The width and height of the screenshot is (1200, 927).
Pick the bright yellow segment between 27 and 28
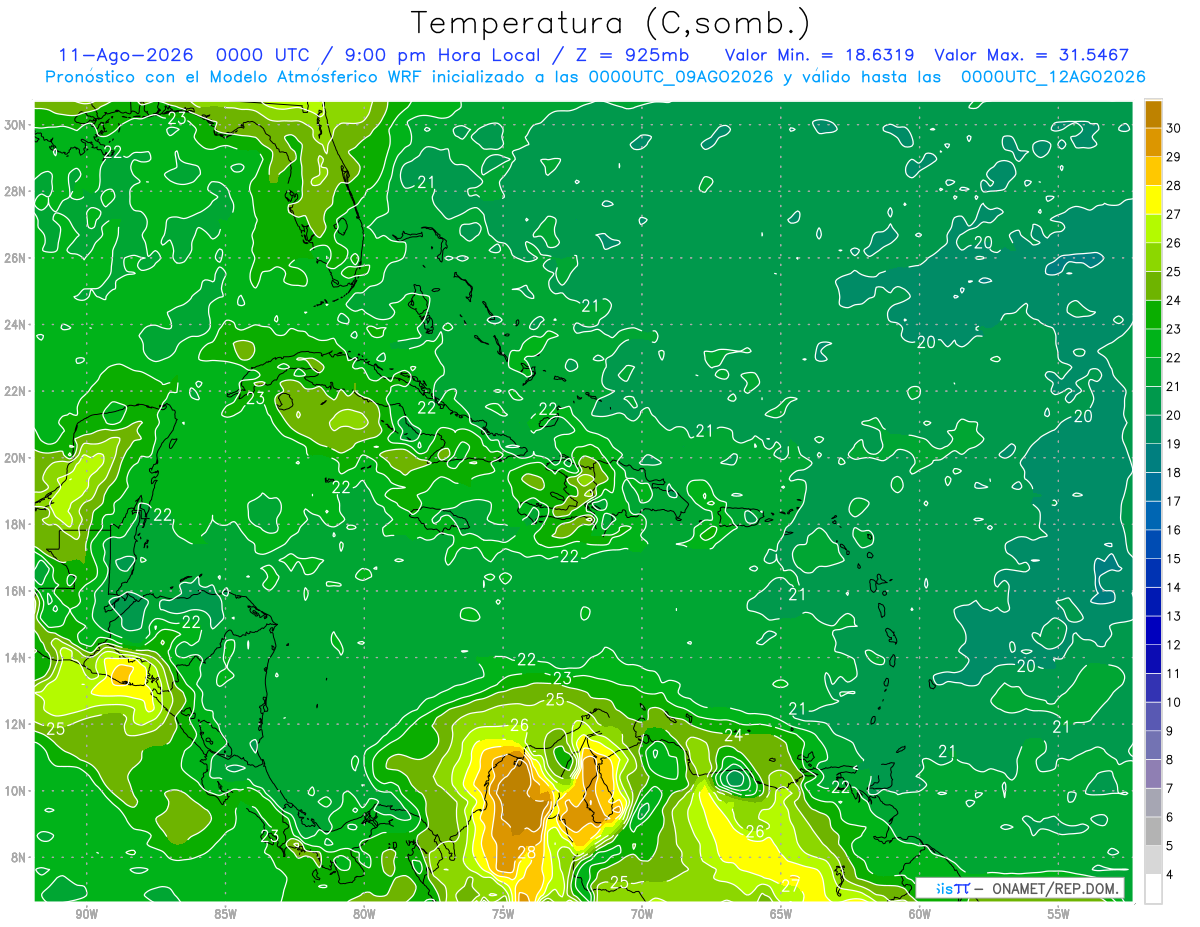1153,200
